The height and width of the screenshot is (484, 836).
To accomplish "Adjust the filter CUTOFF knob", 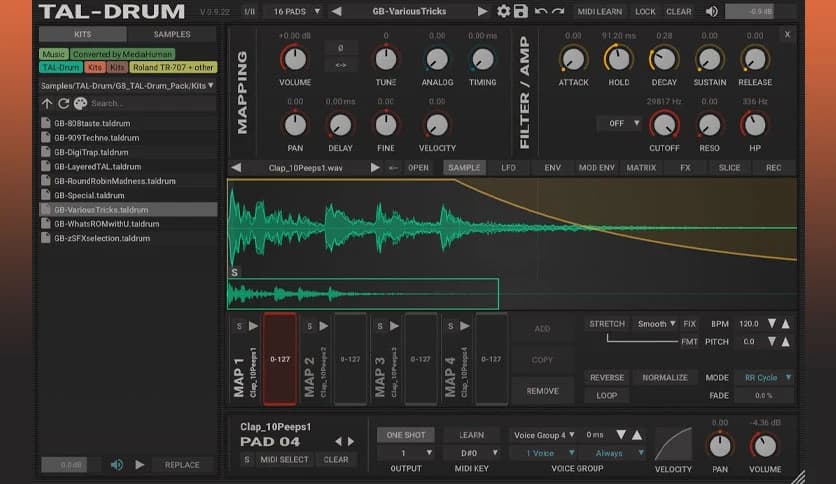I will point(664,125).
